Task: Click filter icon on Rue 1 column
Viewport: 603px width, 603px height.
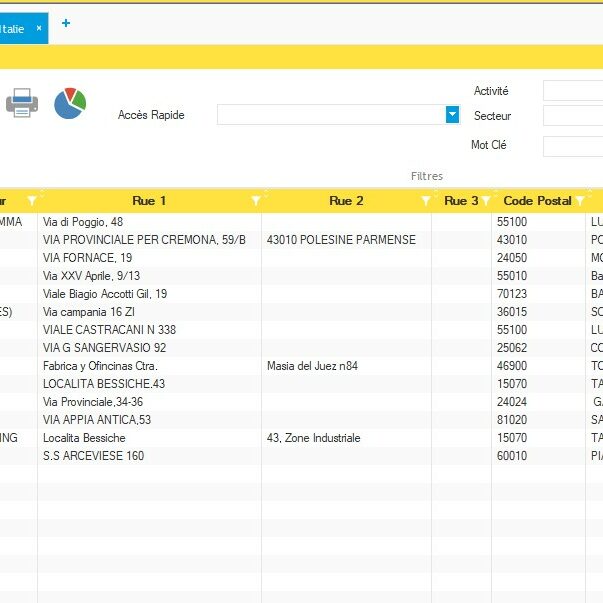Action: click(255, 201)
